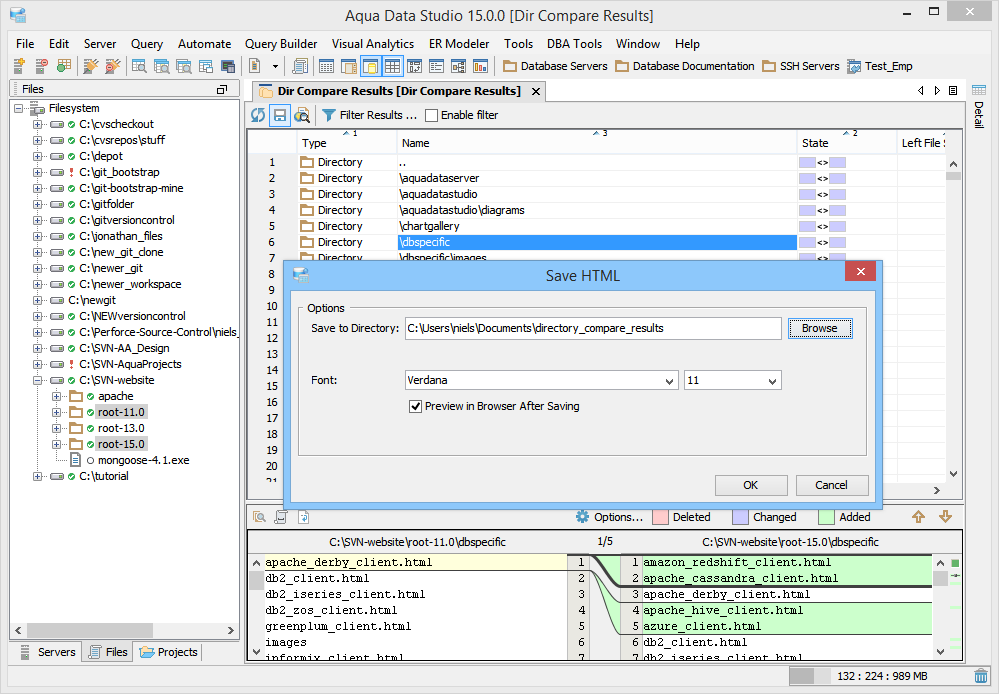Toggle Preview in Browser After Saving
The width and height of the screenshot is (999, 694).
(416, 406)
